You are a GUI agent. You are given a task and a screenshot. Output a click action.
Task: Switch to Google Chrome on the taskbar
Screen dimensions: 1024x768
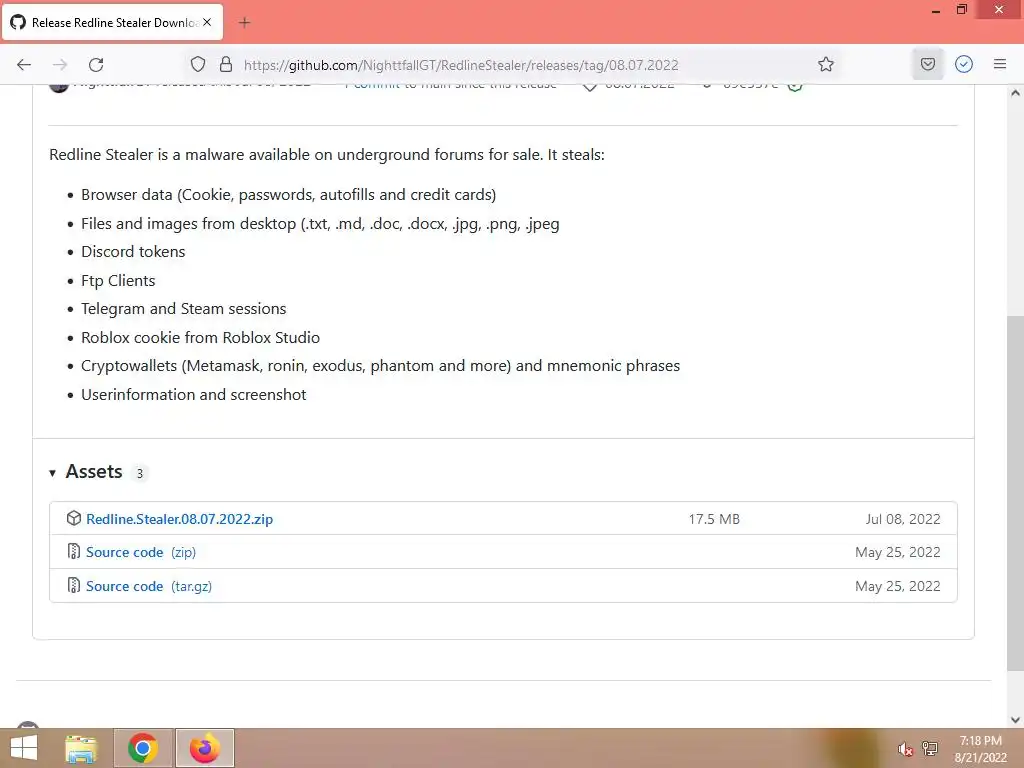143,748
